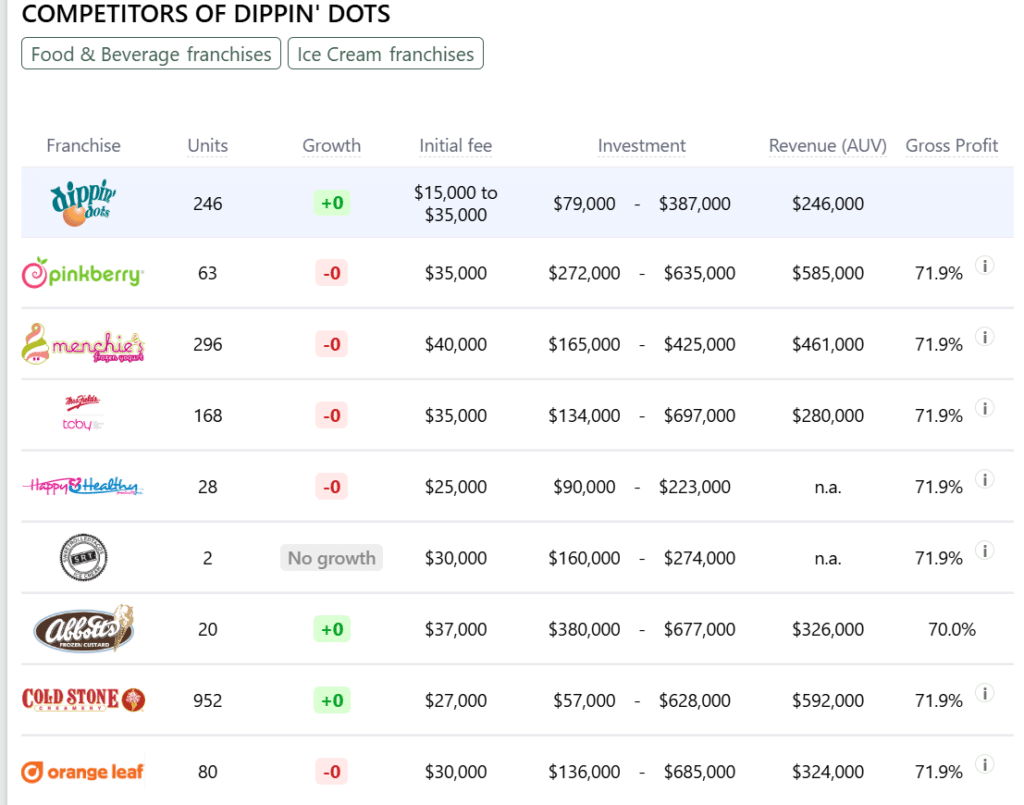Show gross profit info for Cold Stone row
This screenshot has height=805, width=1024.
click(985, 693)
